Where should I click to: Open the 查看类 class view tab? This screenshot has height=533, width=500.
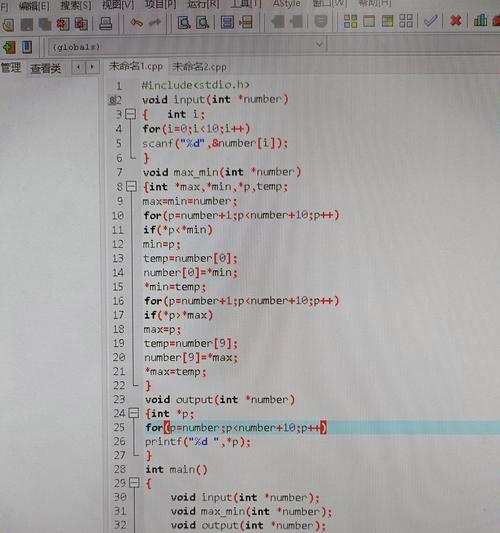click(x=46, y=68)
